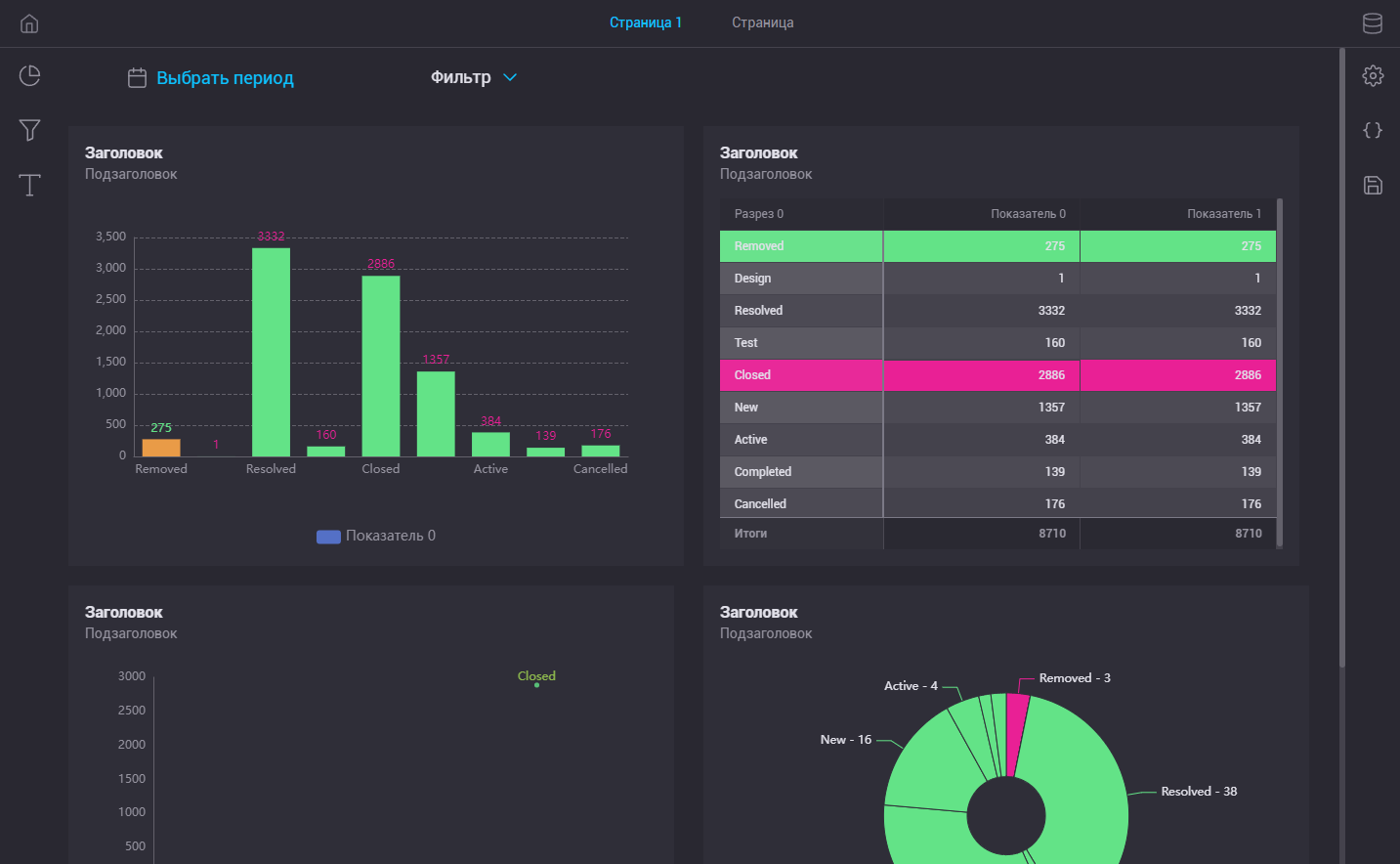This screenshot has height=864, width=1400.
Task: Click Выбрать период link
Action: click(x=226, y=78)
